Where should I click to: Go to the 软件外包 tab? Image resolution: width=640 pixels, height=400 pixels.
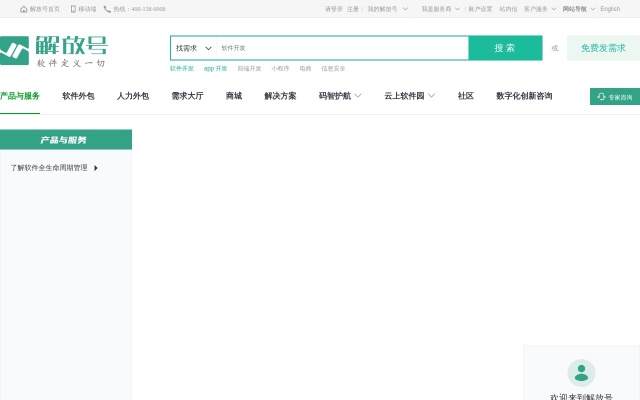pos(78,96)
